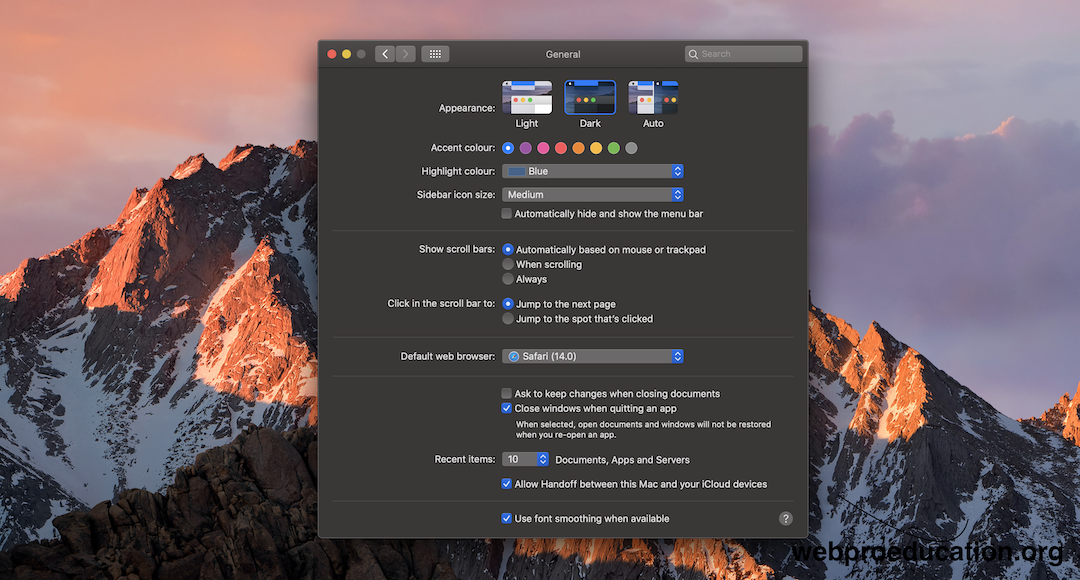Choose the orange accent colour
The height and width of the screenshot is (580, 1080).
tap(578, 148)
